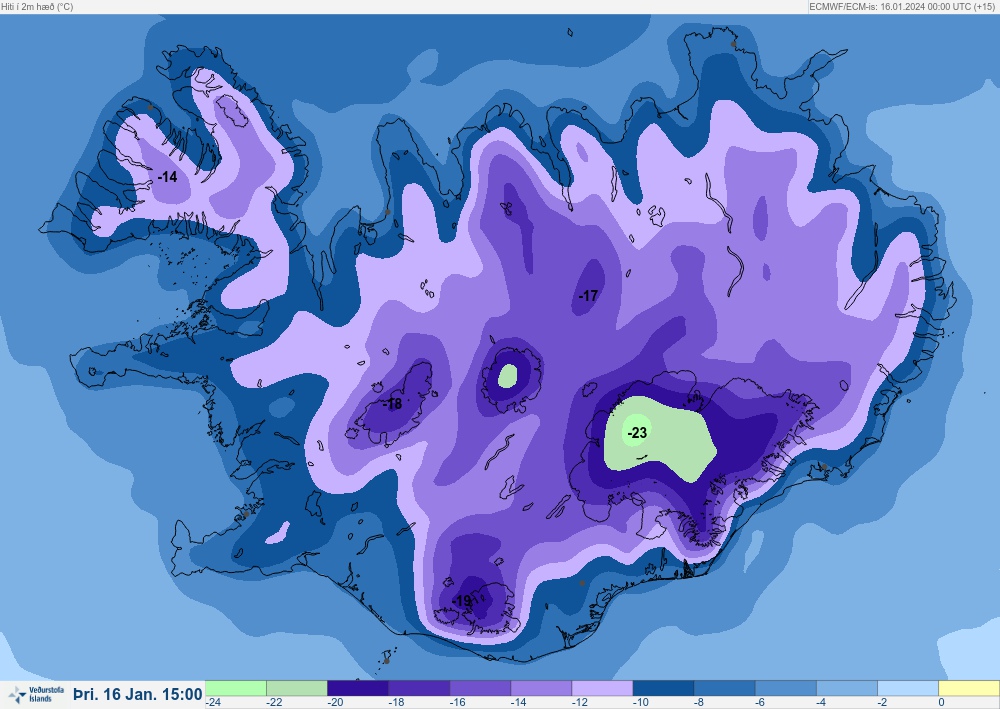Select the -14 lavender legend swatch
The width and height of the screenshot is (1000, 709).
point(541,688)
